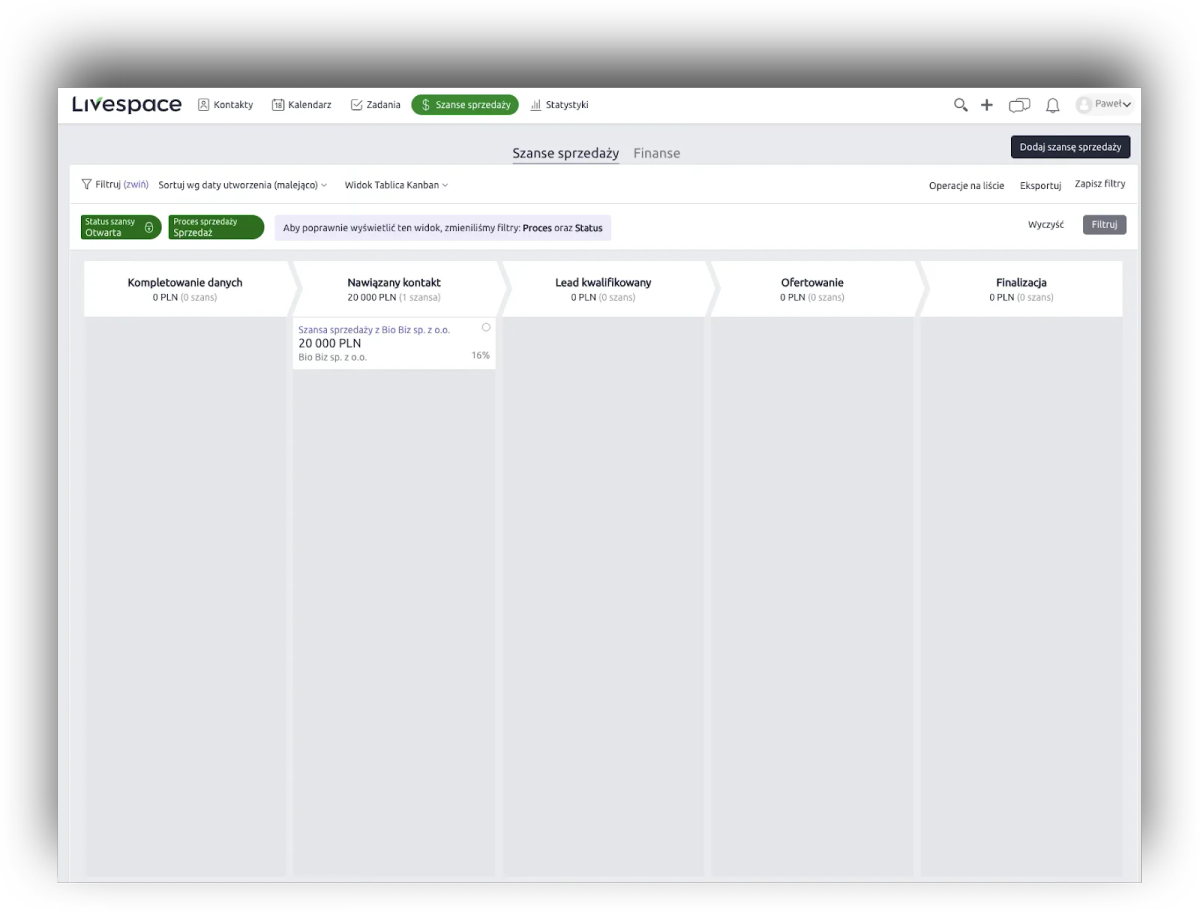Click the funnel icon beside Filtruj
Image resolution: width=1200 pixels, height=912 pixels.
tap(87, 185)
